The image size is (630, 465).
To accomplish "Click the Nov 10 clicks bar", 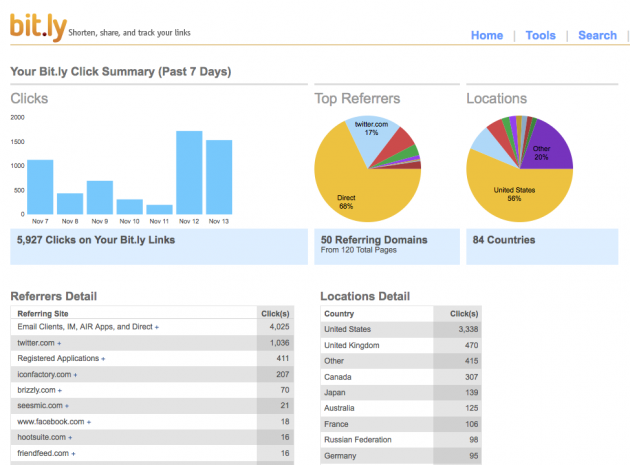I will pyautogui.click(x=129, y=207).
